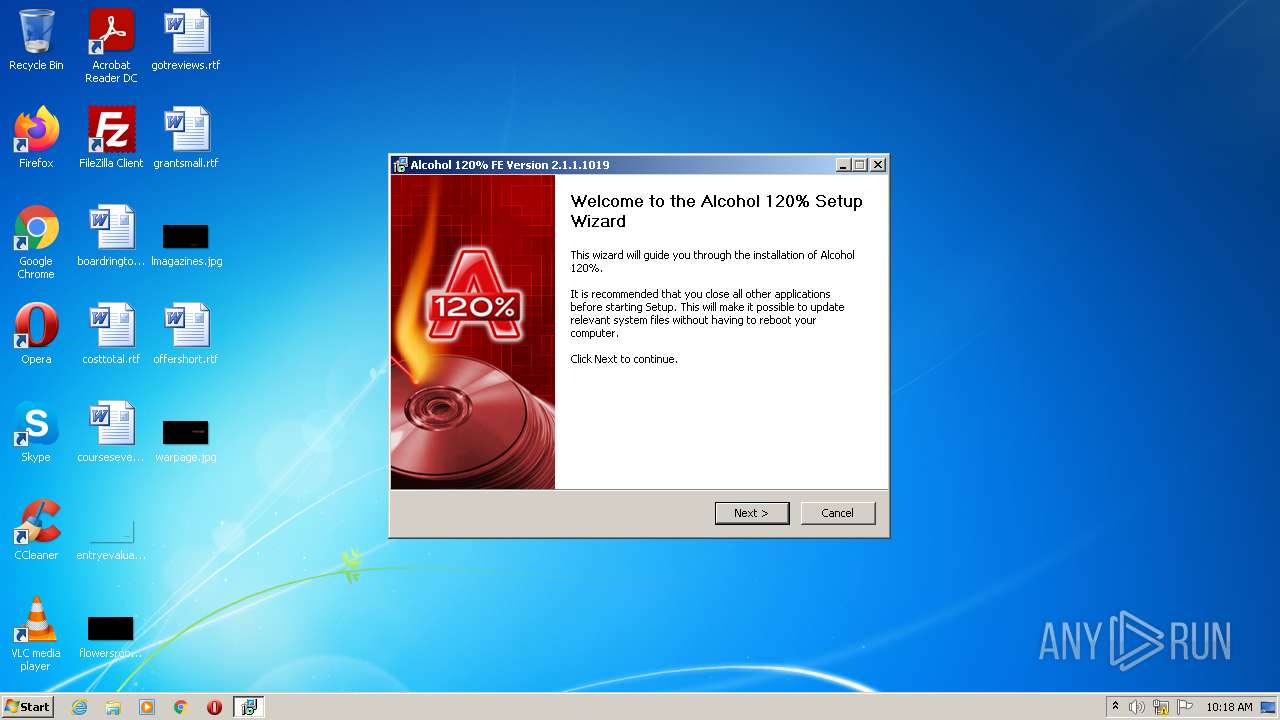This screenshot has height=720, width=1280.
Task: Open Internet Explorer from taskbar
Action: click(79, 707)
